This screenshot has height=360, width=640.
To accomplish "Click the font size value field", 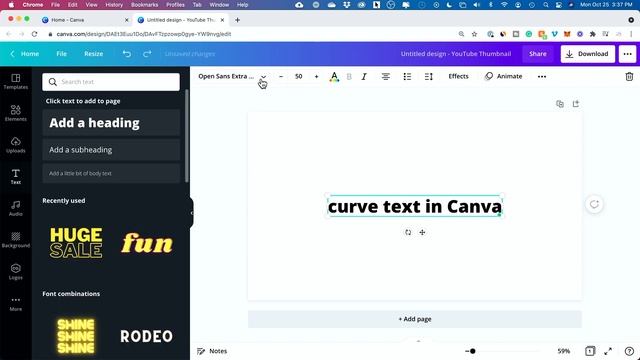I will point(298,76).
